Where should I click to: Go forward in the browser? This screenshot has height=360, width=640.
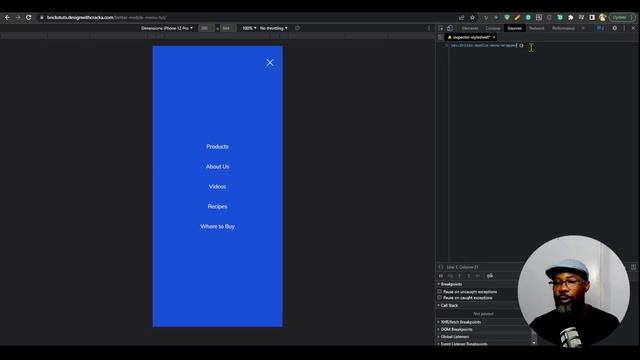click(x=18, y=17)
